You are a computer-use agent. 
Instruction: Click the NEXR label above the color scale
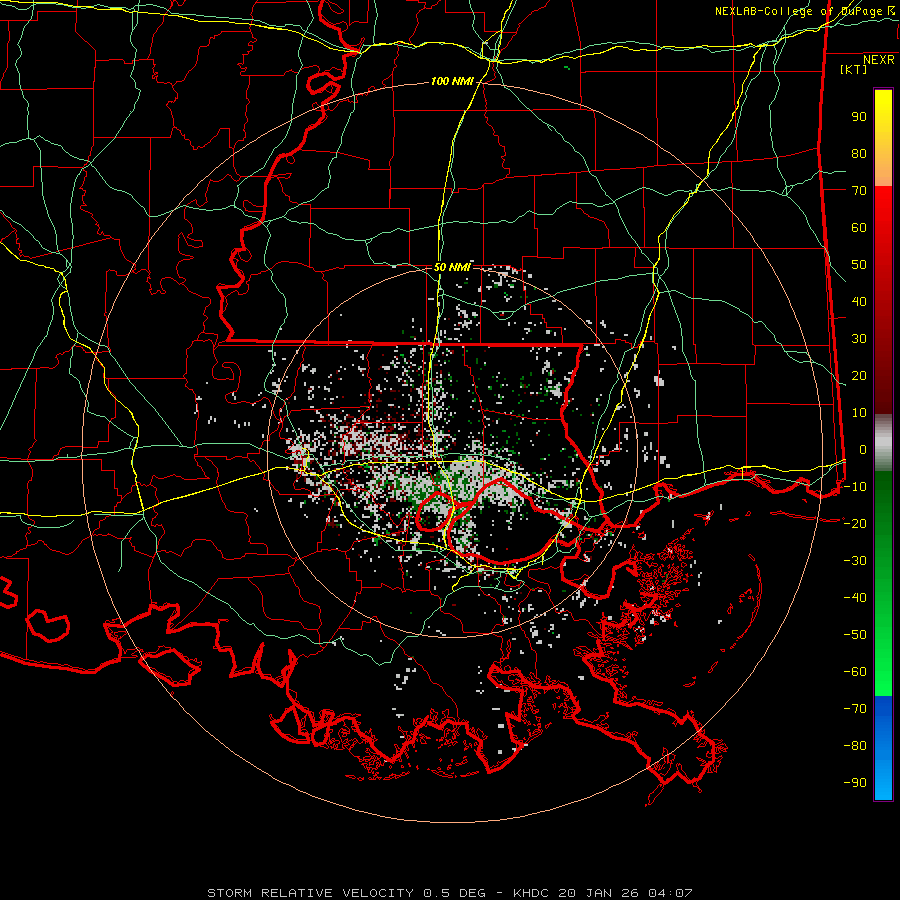pyautogui.click(x=879, y=60)
